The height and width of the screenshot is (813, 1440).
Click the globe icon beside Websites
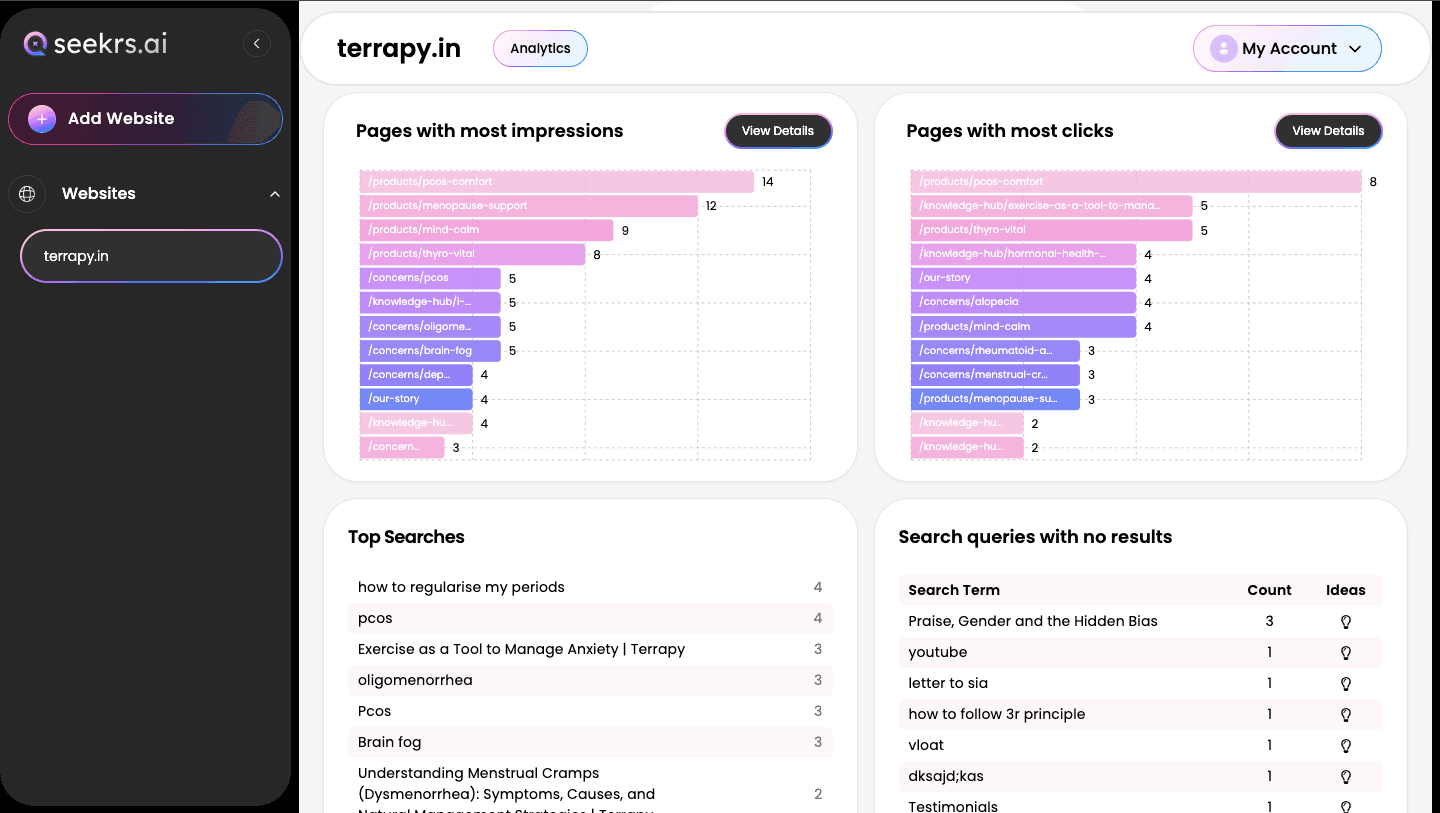(x=27, y=194)
